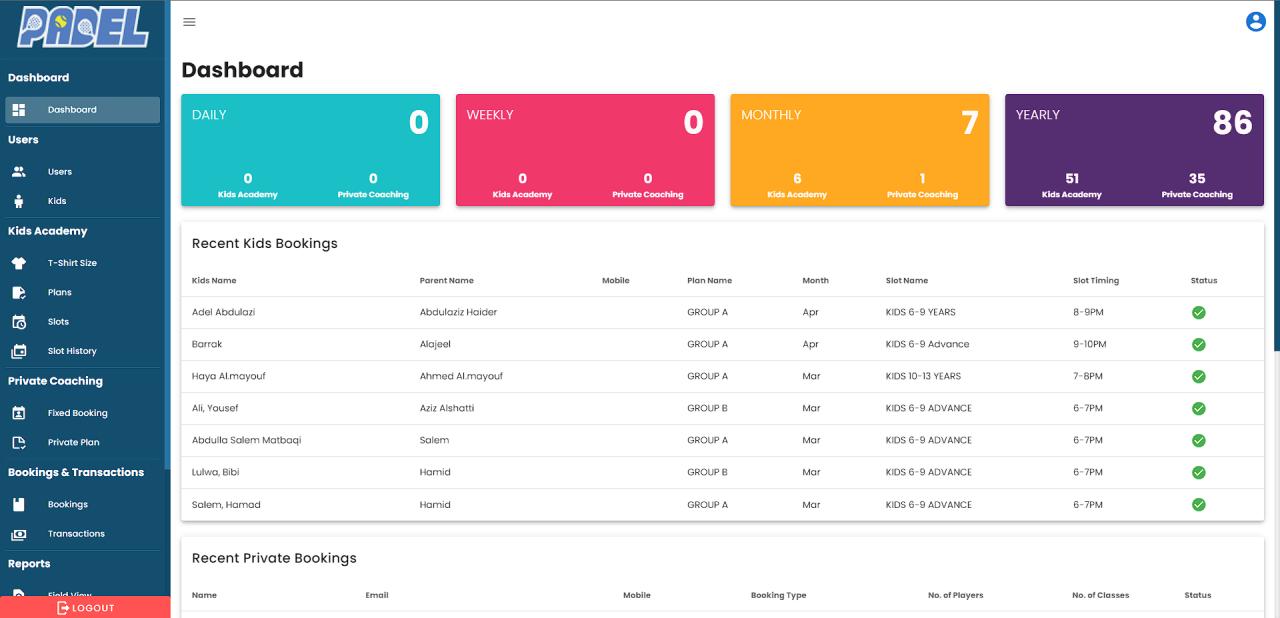Select the DAILY stats card
This screenshot has height=618, width=1280.
click(x=310, y=150)
